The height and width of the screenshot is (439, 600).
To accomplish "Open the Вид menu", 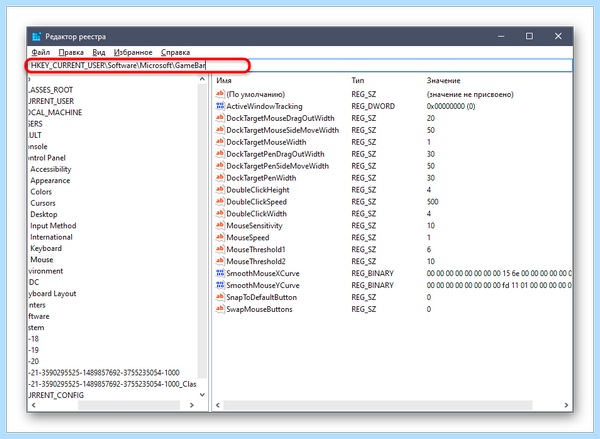I will 99,52.
